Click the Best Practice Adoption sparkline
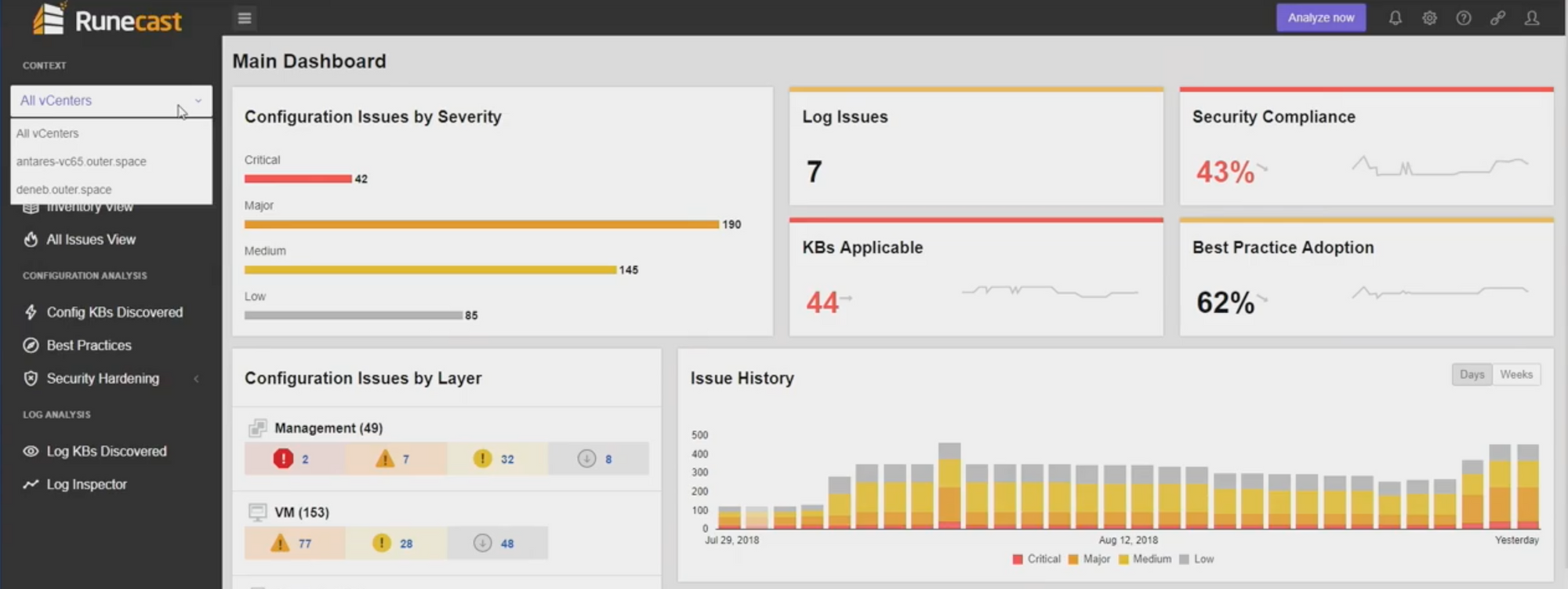Image resolution: width=1568 pixels, height=589 pixels. pyautogui.click(x=1440, y=293)
